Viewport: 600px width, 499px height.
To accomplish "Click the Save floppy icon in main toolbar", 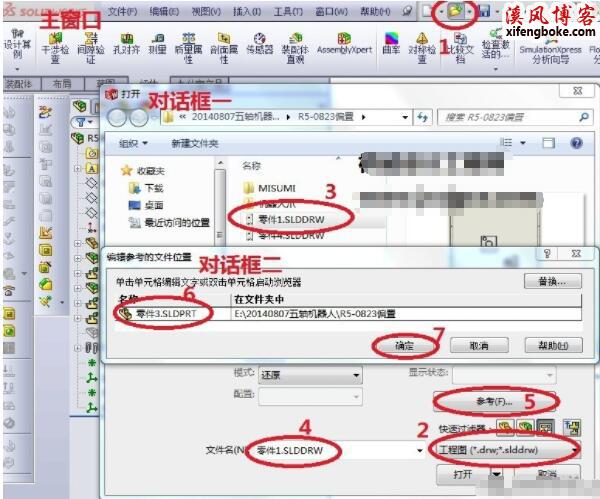I will tap(484, 11).
